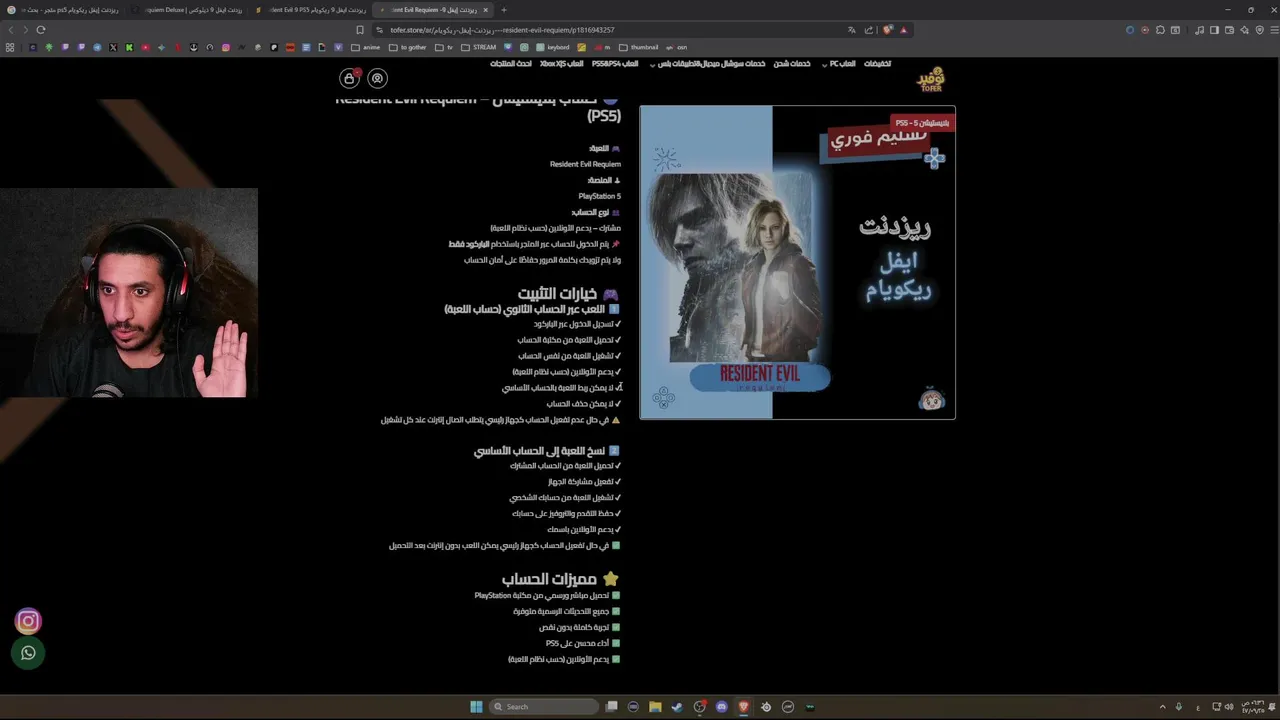Viewport: 1280px width, 720px height.
Task: Click the PlayStation 5 platform text
Action: [x=599, y=196]
